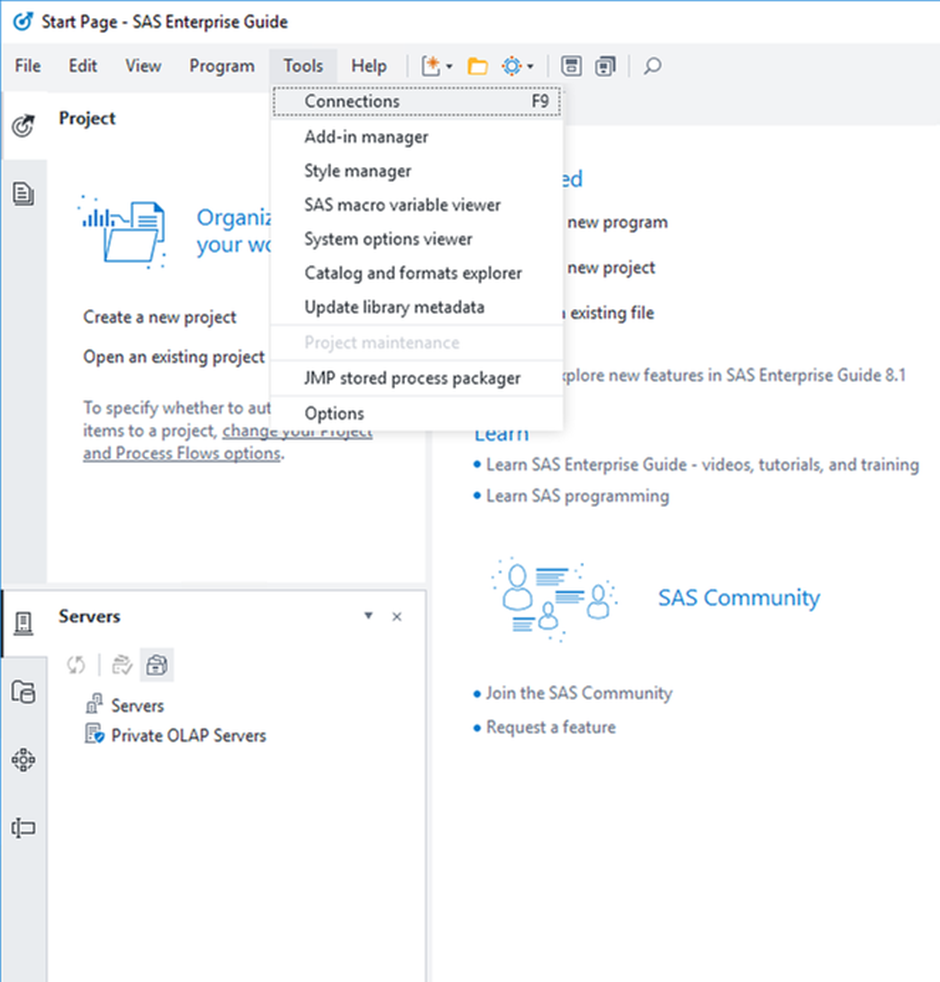
Task: Open the View menu
Action: coord(143,66)
